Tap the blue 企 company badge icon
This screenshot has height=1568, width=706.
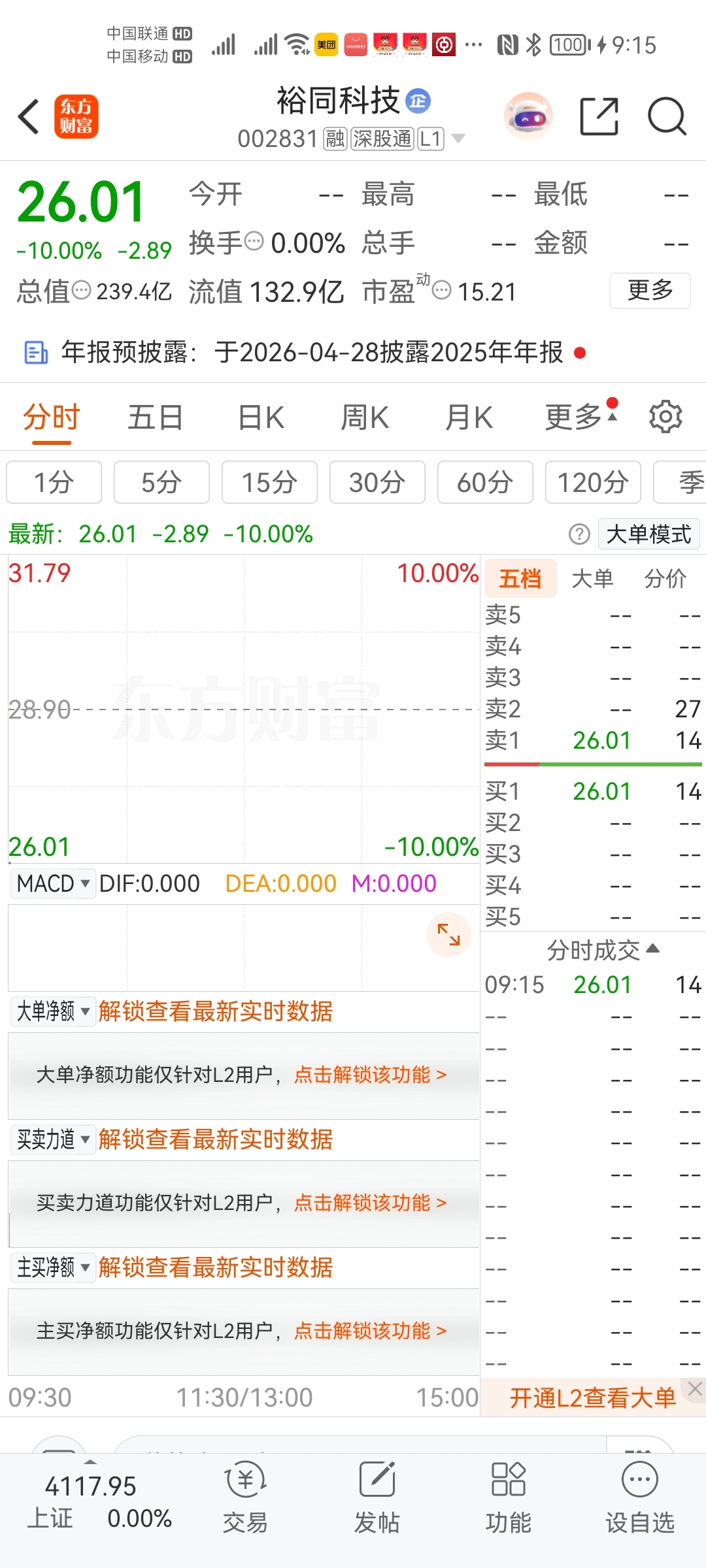tap(418, 101)
